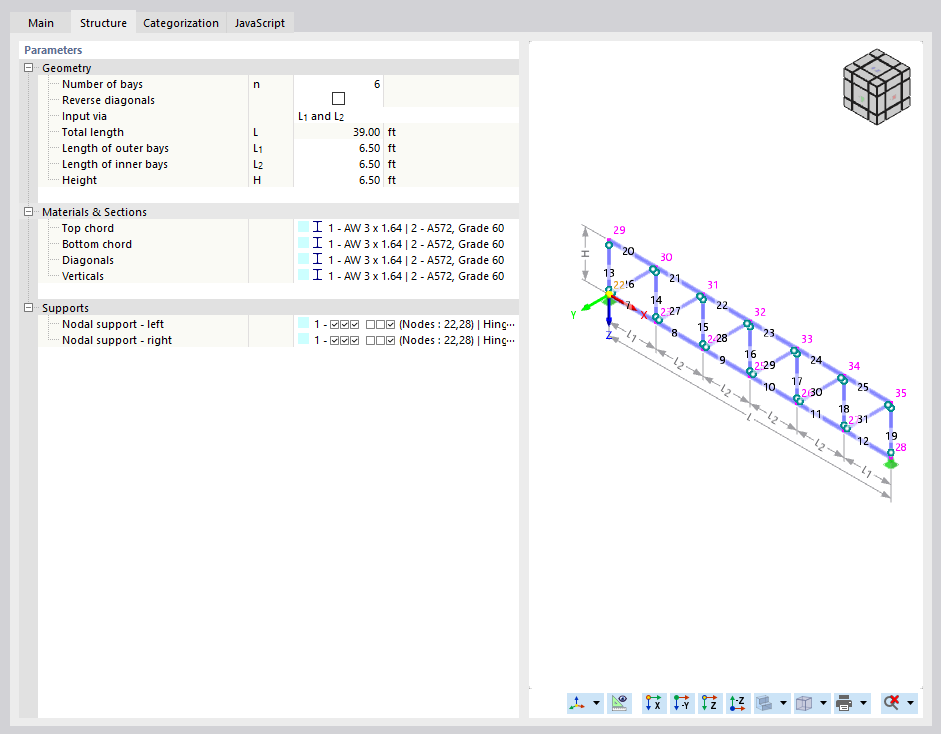Collapse the Materials & Sections section
The image size is (941, 734).
coord(28,211)
